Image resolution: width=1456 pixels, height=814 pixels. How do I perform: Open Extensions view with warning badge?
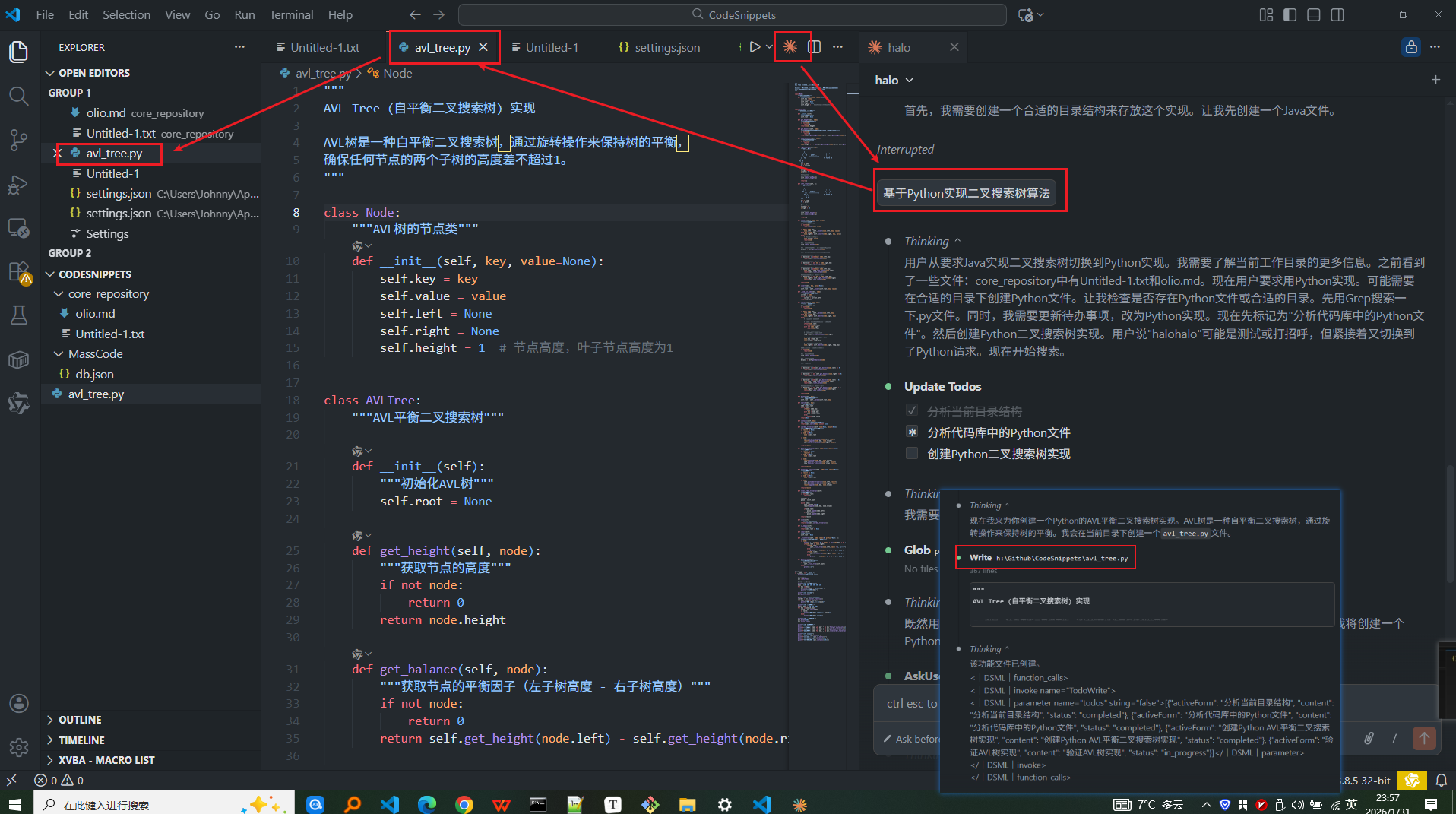click(19, 271)
